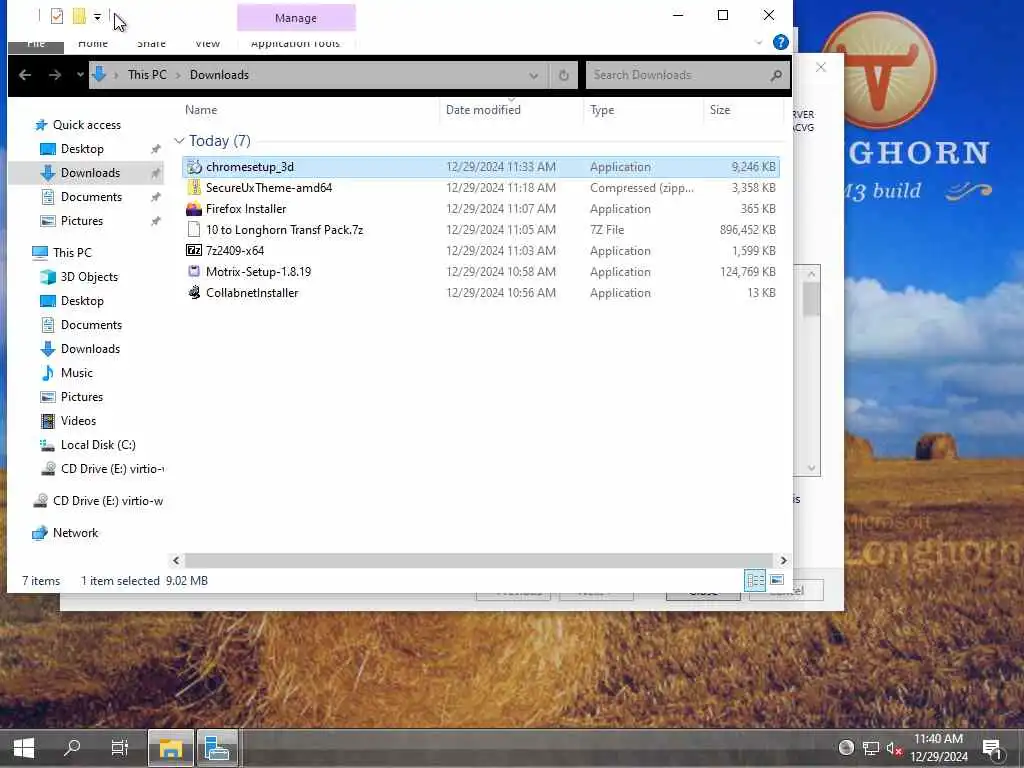Image resolution: width=1024 pixels, height=768 pixels.
Task: Open Task View on the taskbar
Action: 120,748
